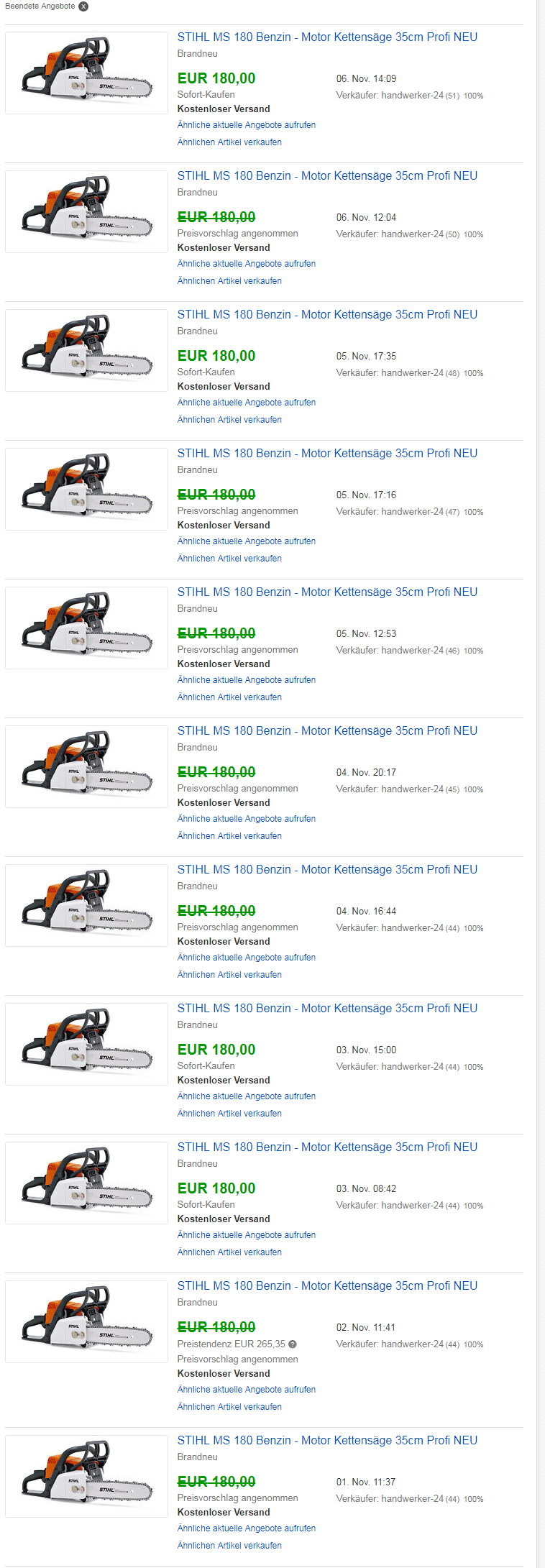Click Ähnlichen Artikel verkaufen for 02. Nov. 11:41

229,1407
